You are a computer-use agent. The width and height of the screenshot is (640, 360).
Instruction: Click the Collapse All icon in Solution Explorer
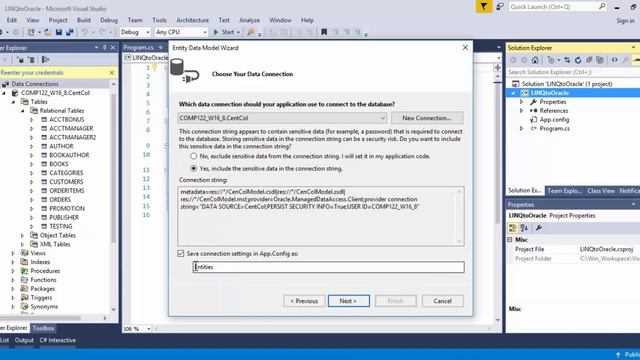point(589,60)
